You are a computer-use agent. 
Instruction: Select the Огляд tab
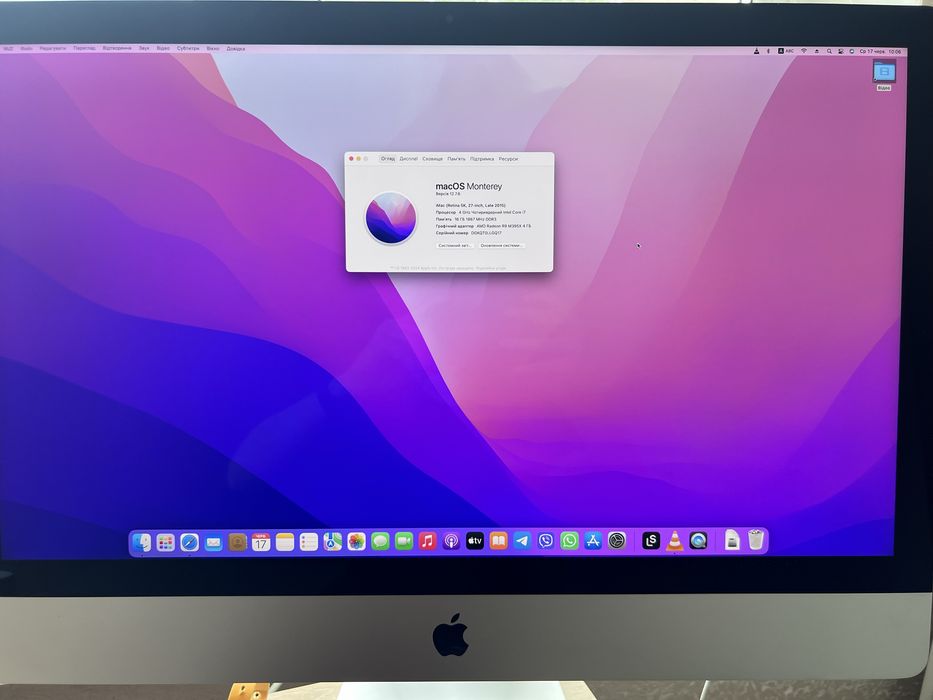[x=388, y=159]
